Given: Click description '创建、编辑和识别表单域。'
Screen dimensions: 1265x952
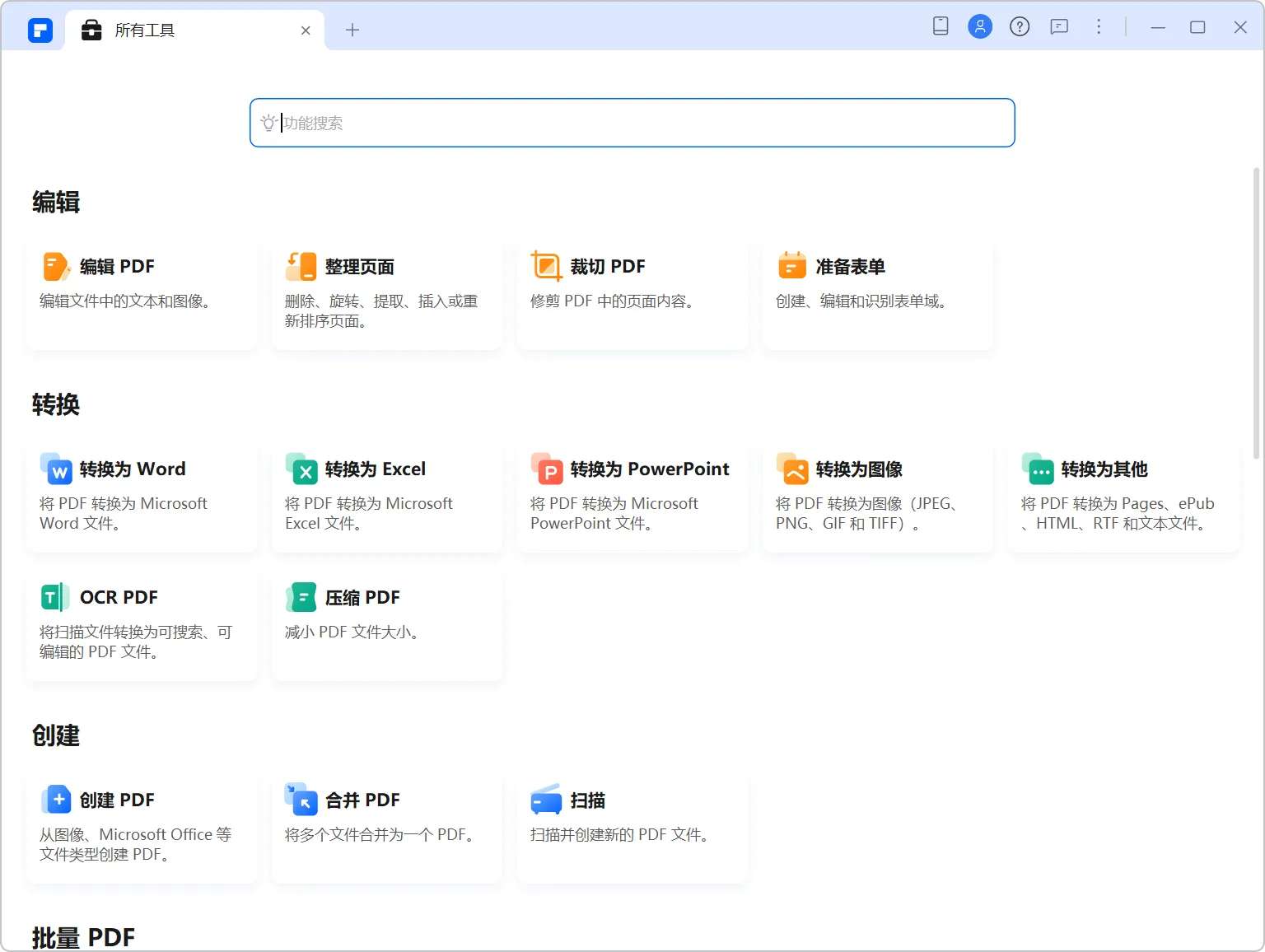Looking at the screenshot, I should 861,301.
